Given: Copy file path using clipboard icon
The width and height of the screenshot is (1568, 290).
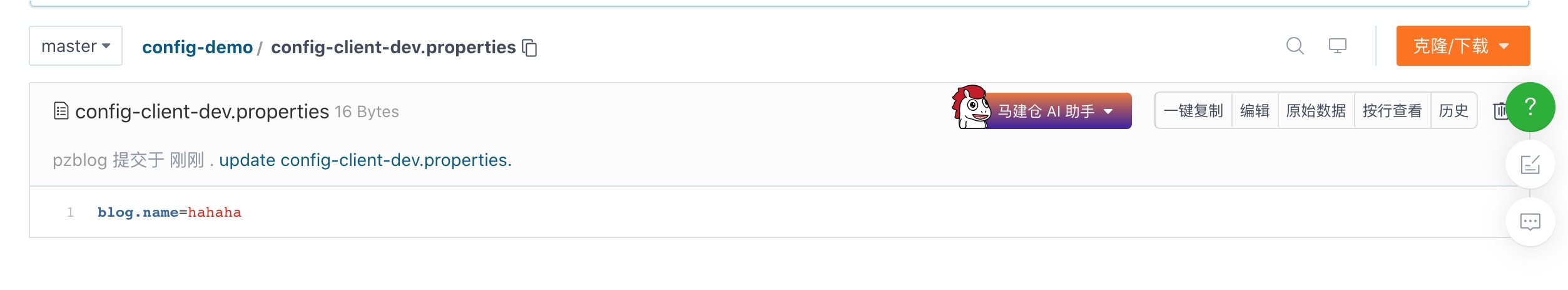Looking at the screenshot, I should pyautogui.click(x=530, y=48).
